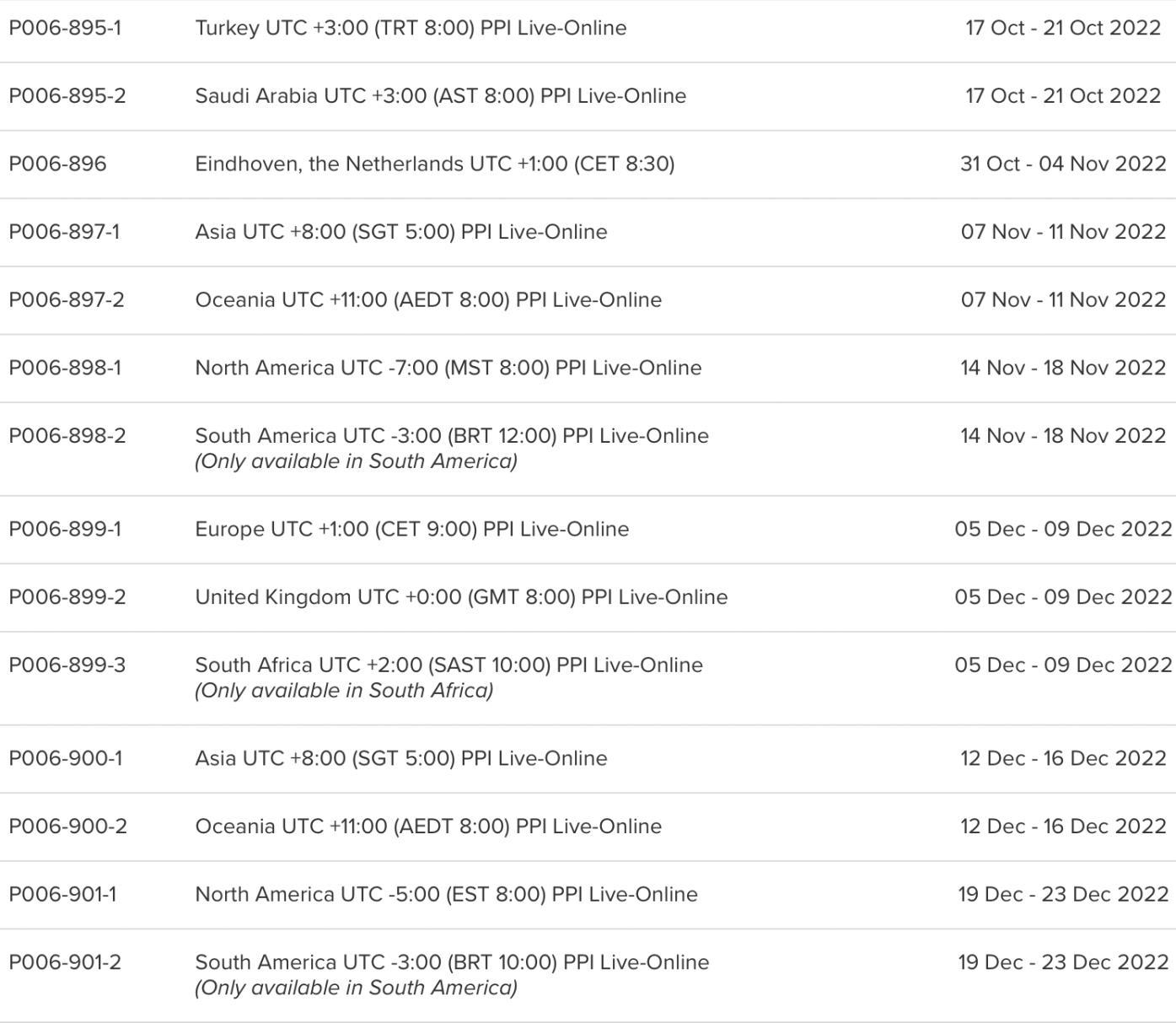Click course code P006-900-1
This screenshot has width=1176, height=1023.
[65, 758]
